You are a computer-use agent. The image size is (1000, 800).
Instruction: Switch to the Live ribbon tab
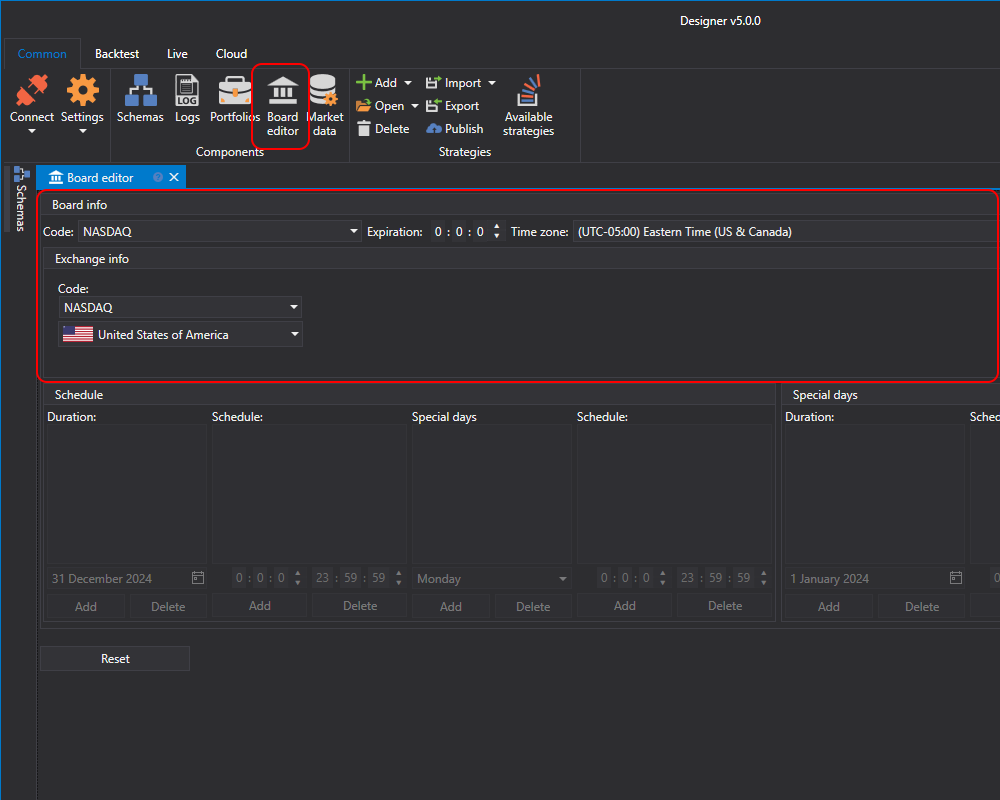tap(177, 54)
